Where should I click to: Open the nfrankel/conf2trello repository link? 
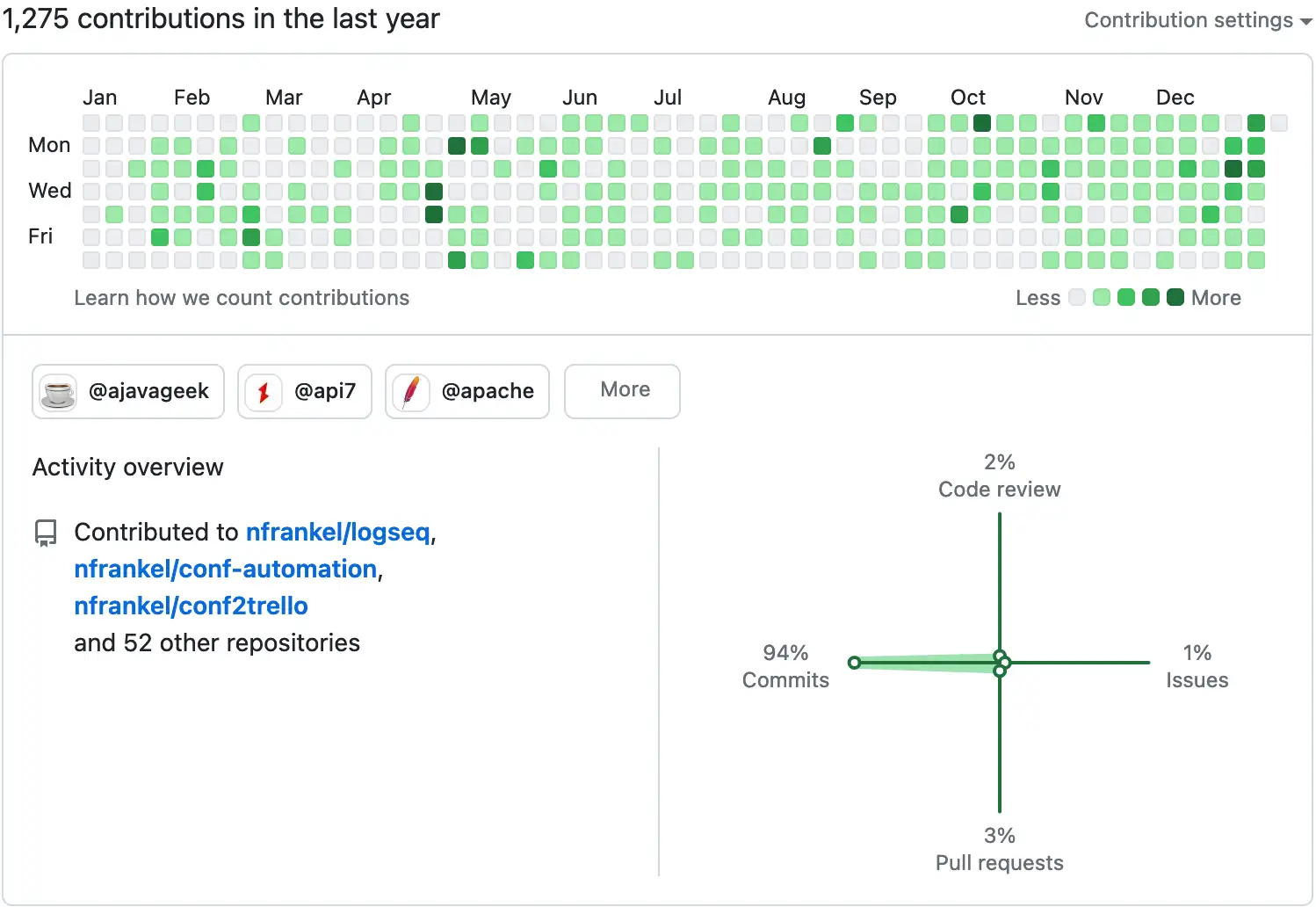(191, 606)
